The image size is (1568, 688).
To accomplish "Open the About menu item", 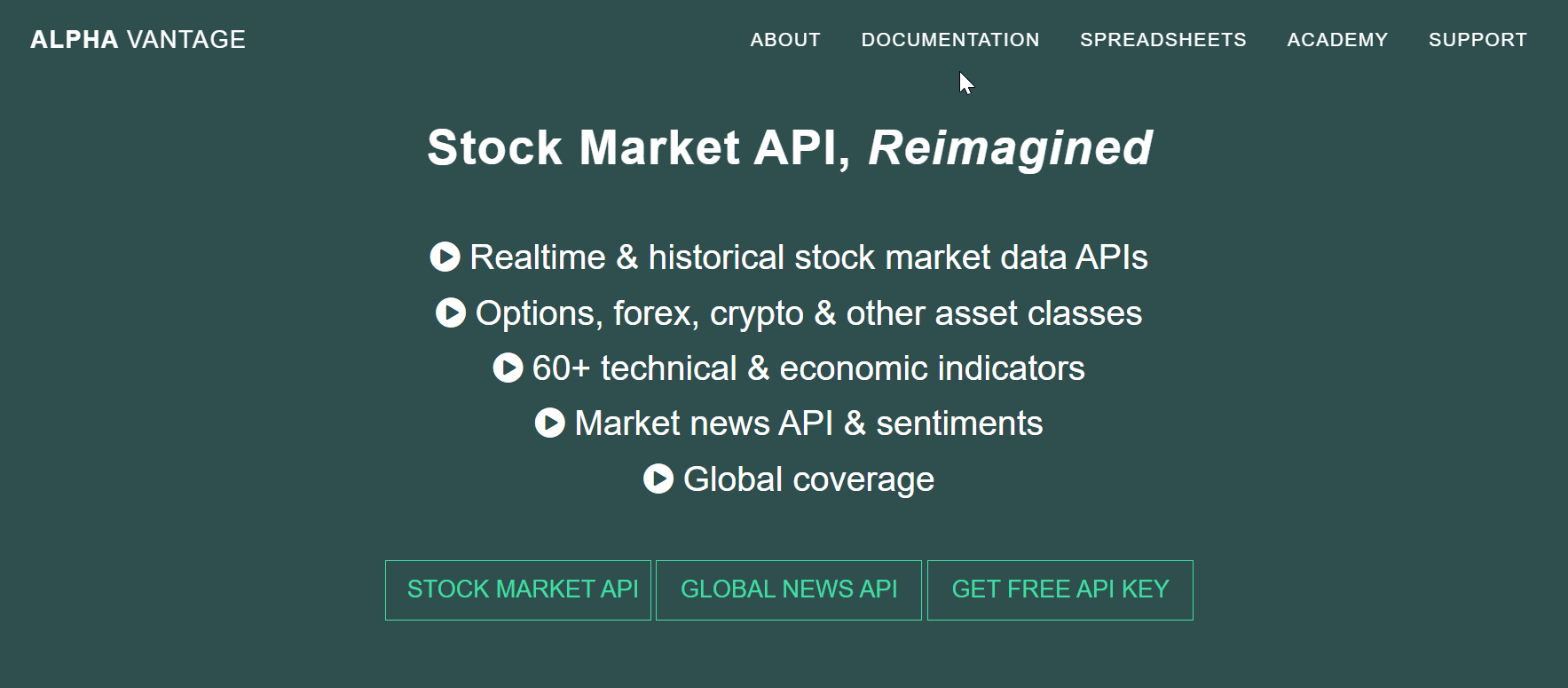I will point(785,40).
